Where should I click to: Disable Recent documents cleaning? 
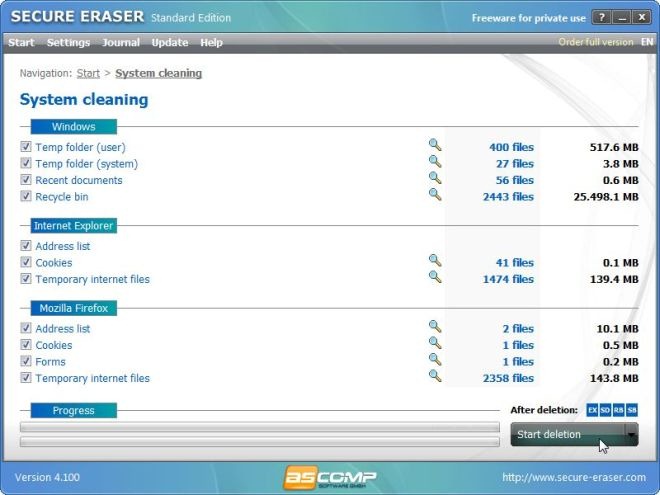click(26, 180)
